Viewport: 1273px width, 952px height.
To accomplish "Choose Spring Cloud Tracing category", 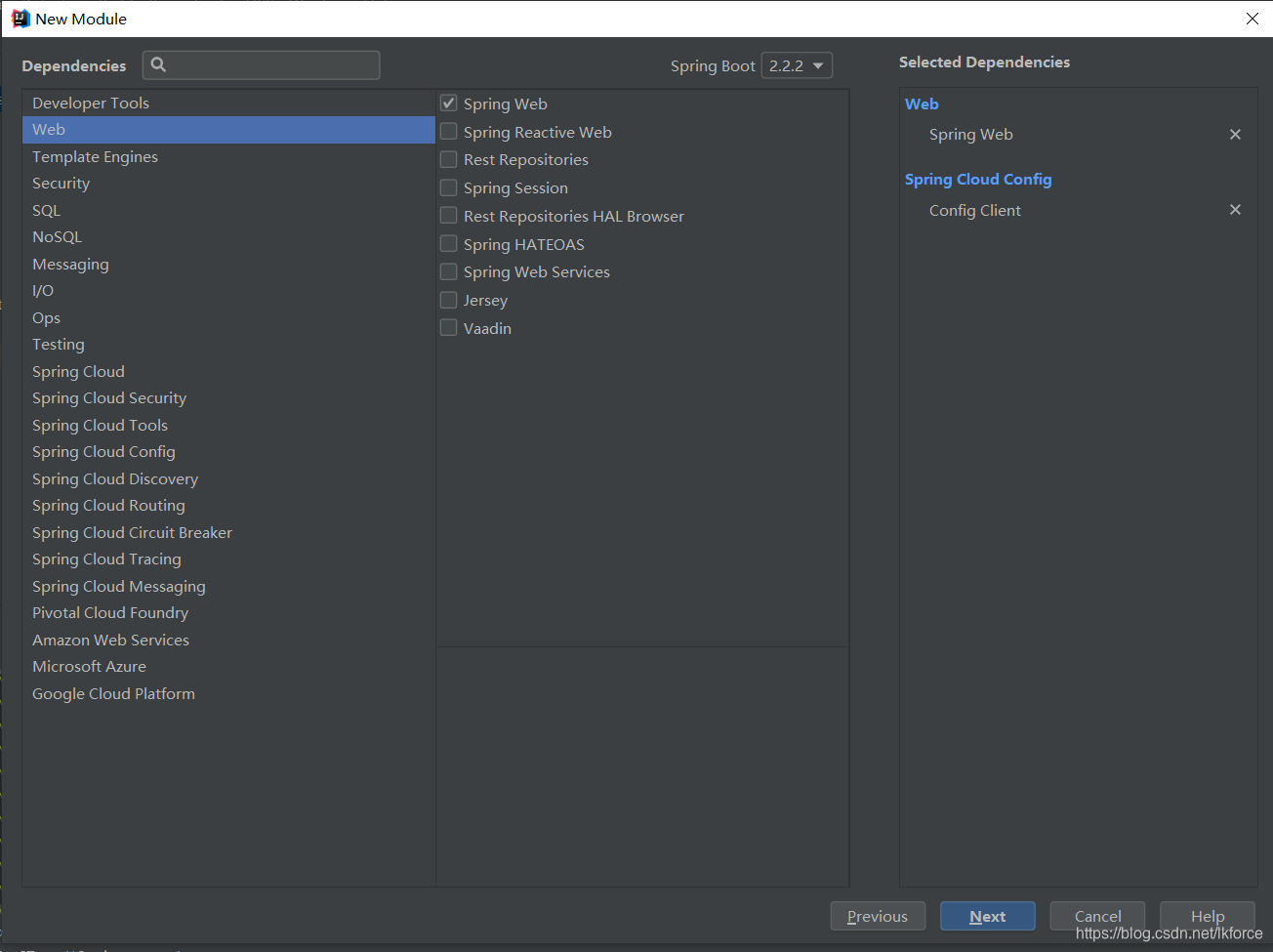I will click(x=228, y=559).
